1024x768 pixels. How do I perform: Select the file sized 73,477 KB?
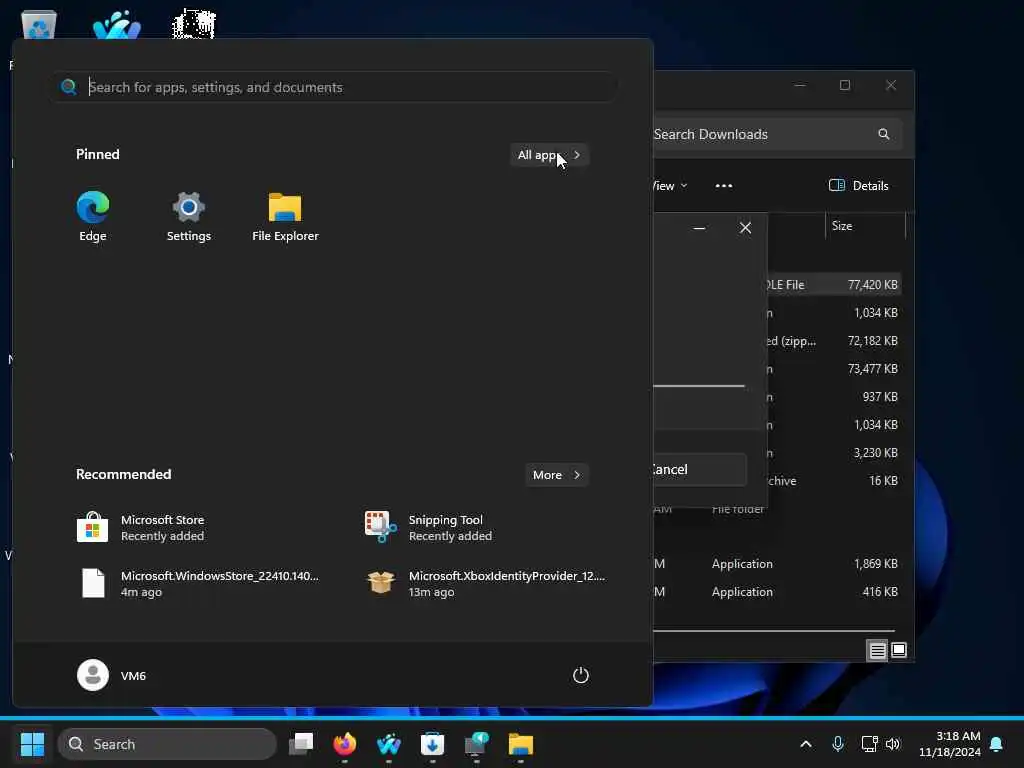pos(835,369)
